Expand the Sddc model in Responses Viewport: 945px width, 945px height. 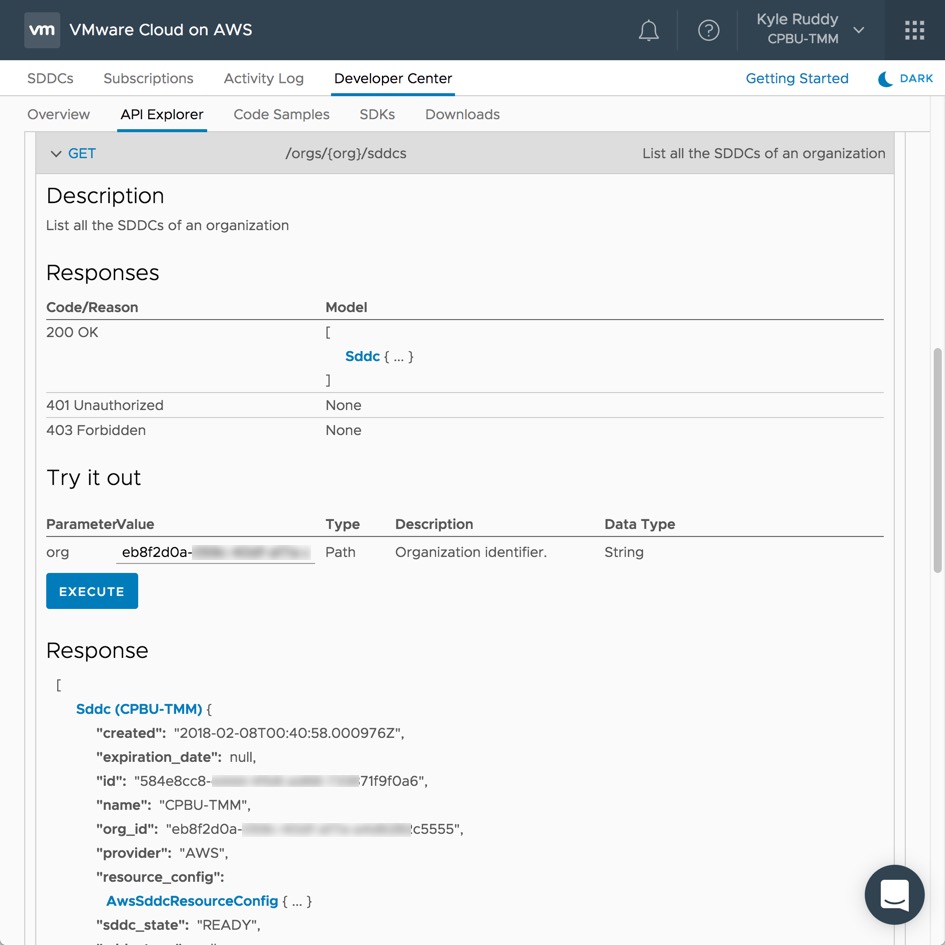click(362, 356)
